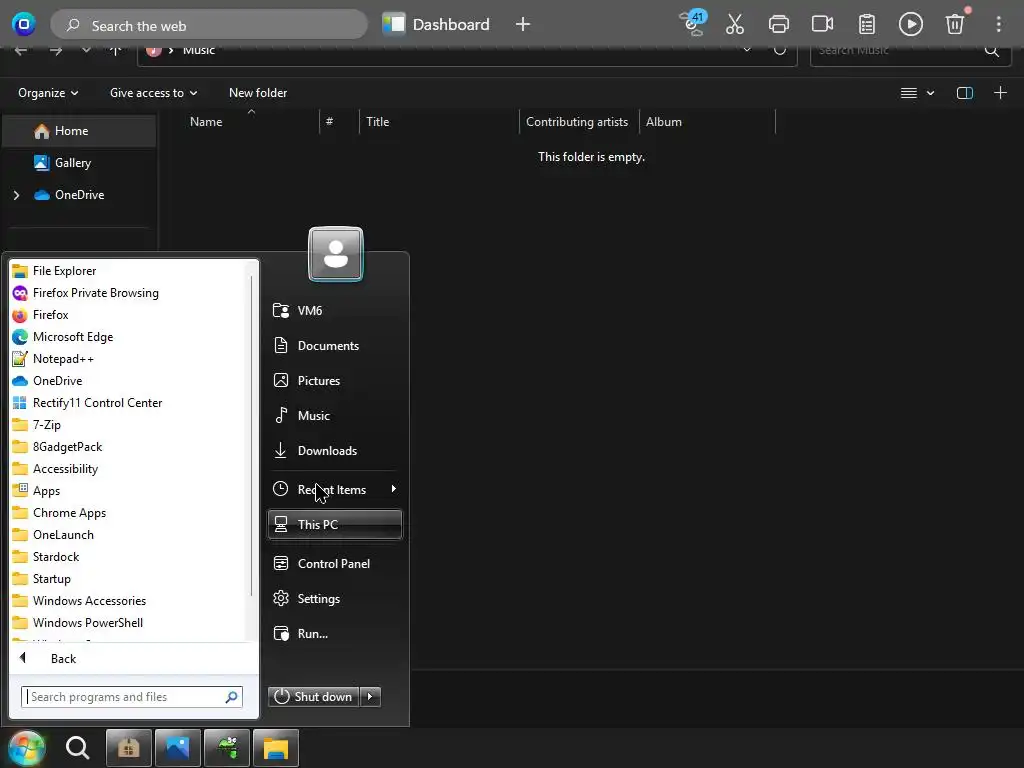
Task: Sort by the Album column header
Action: pos(664,121)
